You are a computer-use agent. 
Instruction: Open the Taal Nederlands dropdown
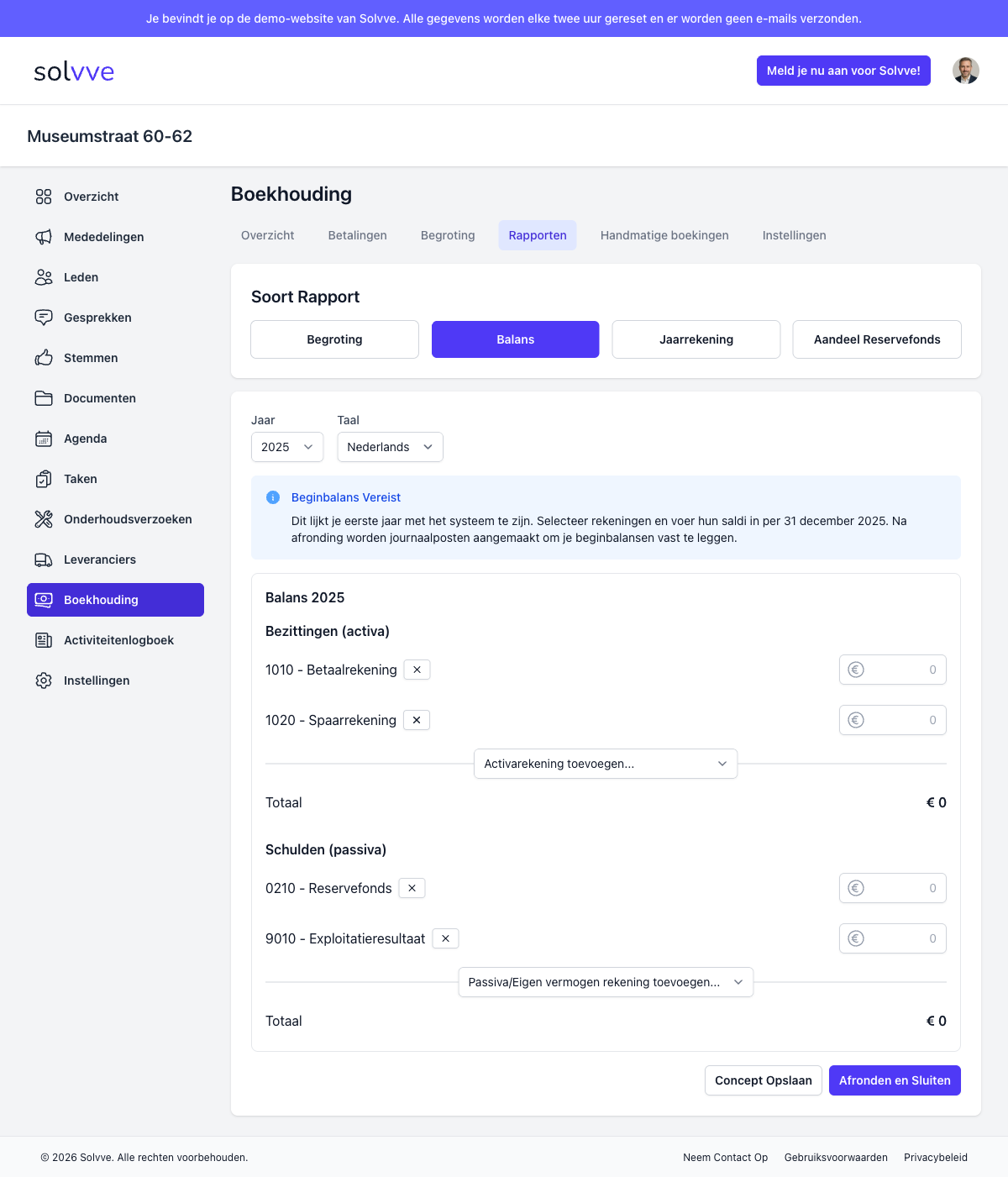click(390, 447)
